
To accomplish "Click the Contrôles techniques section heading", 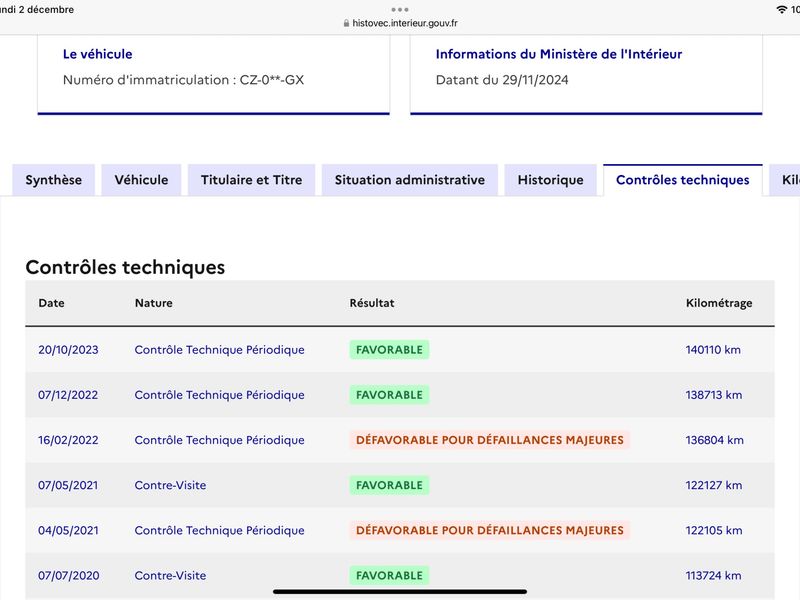I will click(125, 267).
